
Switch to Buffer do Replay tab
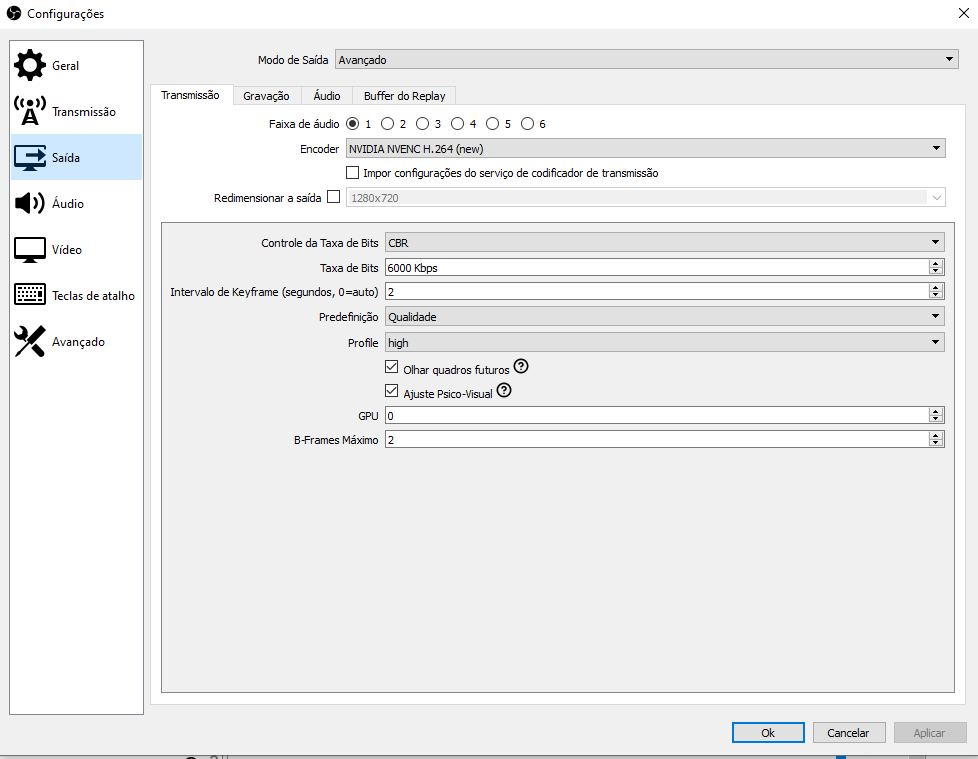(404, 95)
